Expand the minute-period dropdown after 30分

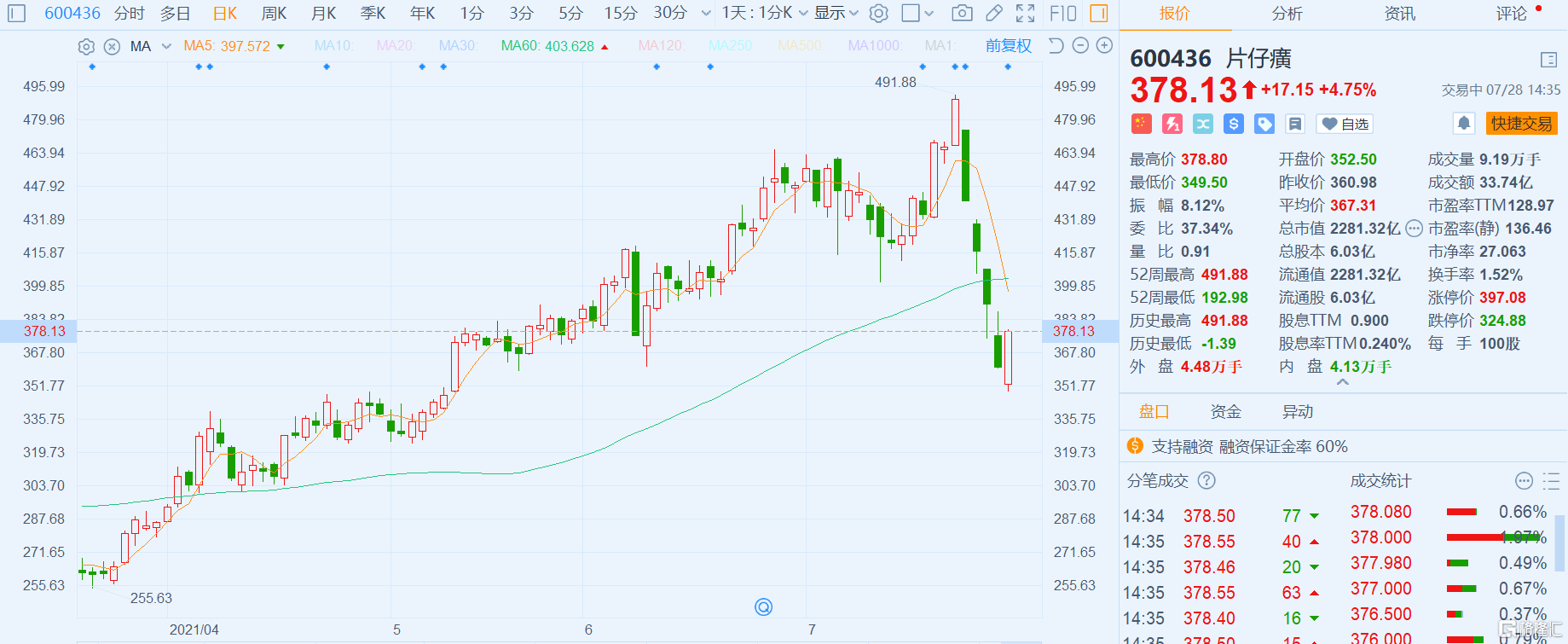pos(706,14)
